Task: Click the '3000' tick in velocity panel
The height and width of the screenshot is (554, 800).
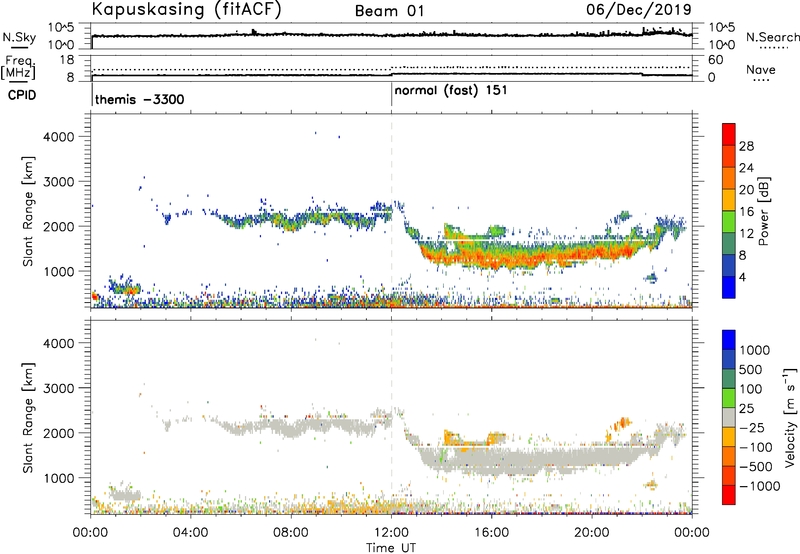Action: 59,388
